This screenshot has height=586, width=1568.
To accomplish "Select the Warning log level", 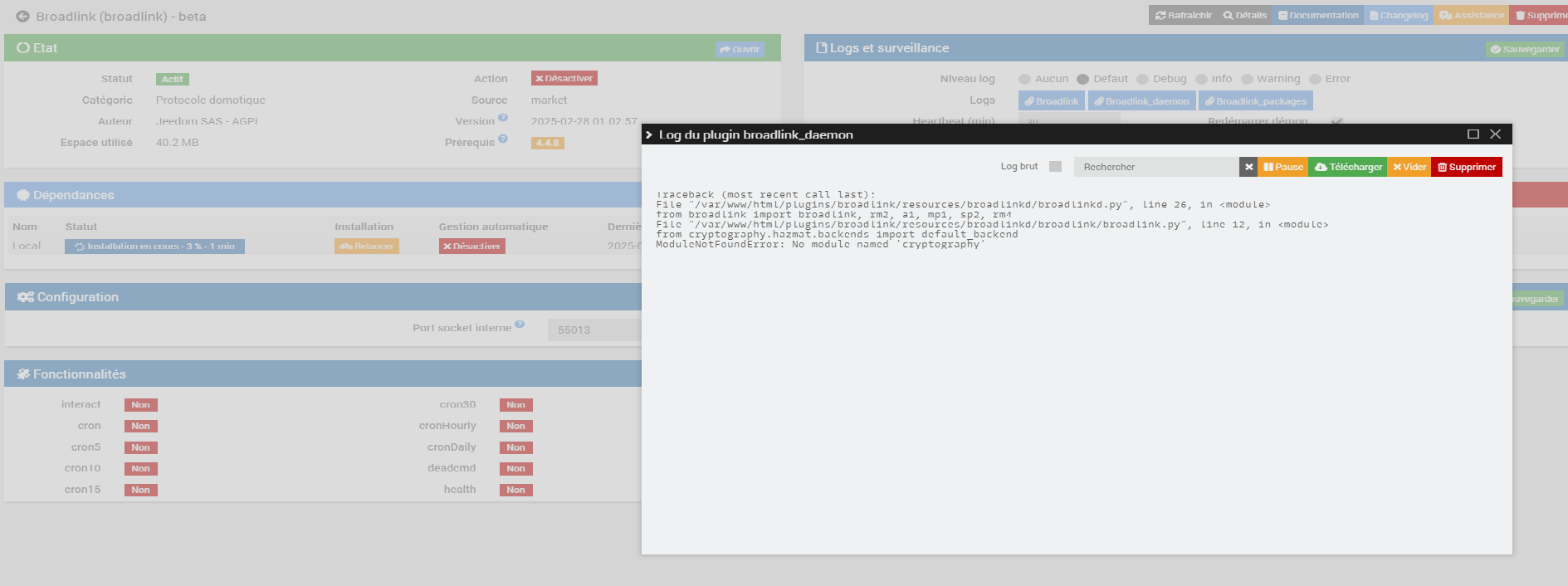I will click(1247, 79).
